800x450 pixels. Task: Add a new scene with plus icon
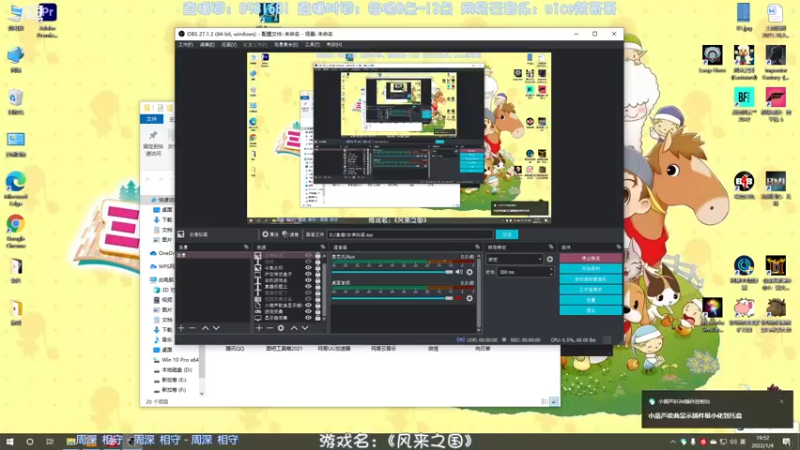(181, 328)
